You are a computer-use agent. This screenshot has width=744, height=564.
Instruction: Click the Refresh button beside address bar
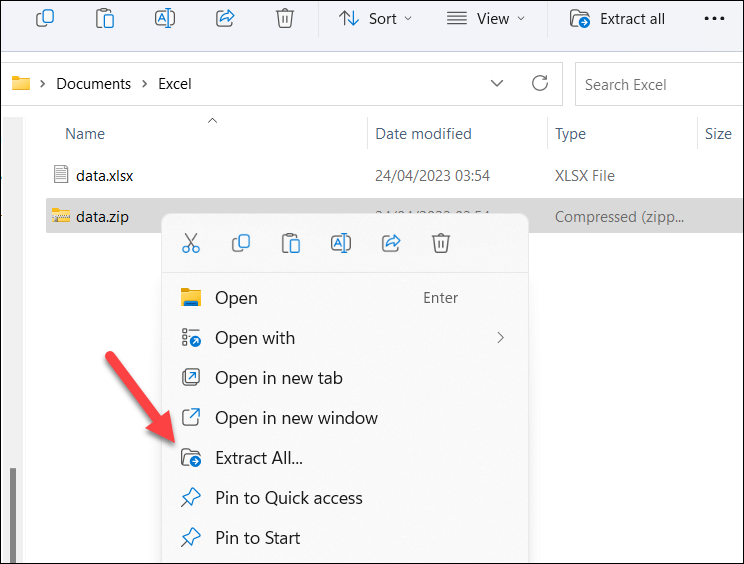tap(540, 83)
